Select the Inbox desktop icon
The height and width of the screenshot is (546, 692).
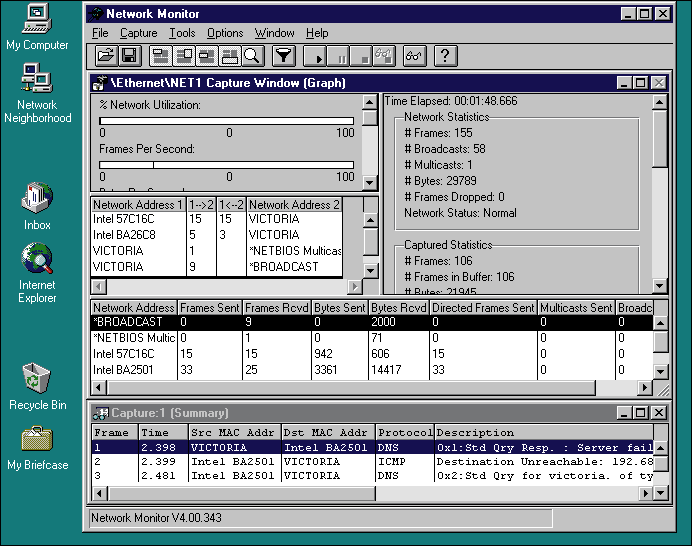37,206
